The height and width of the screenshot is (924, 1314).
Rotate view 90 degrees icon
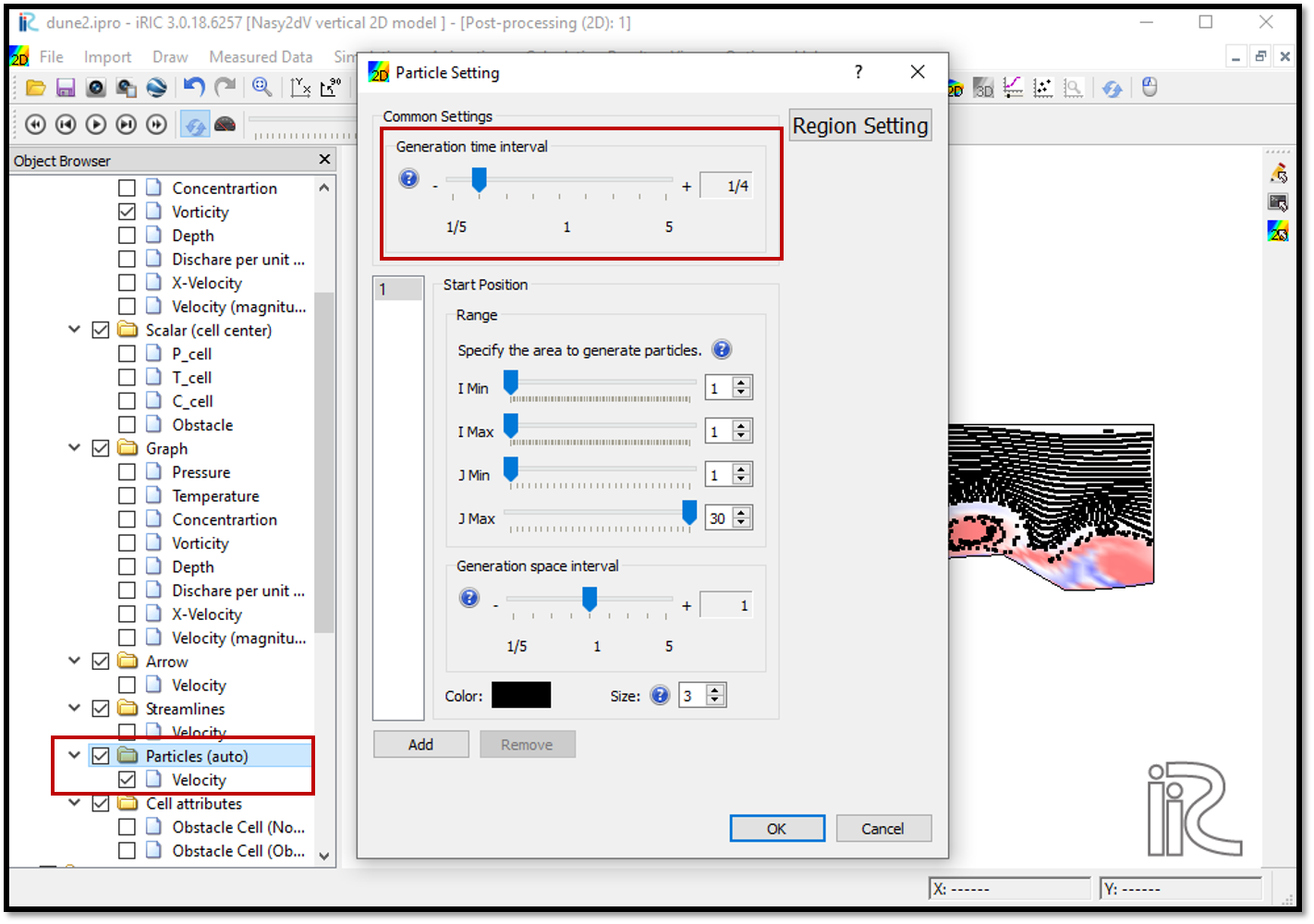coord(331,88)
